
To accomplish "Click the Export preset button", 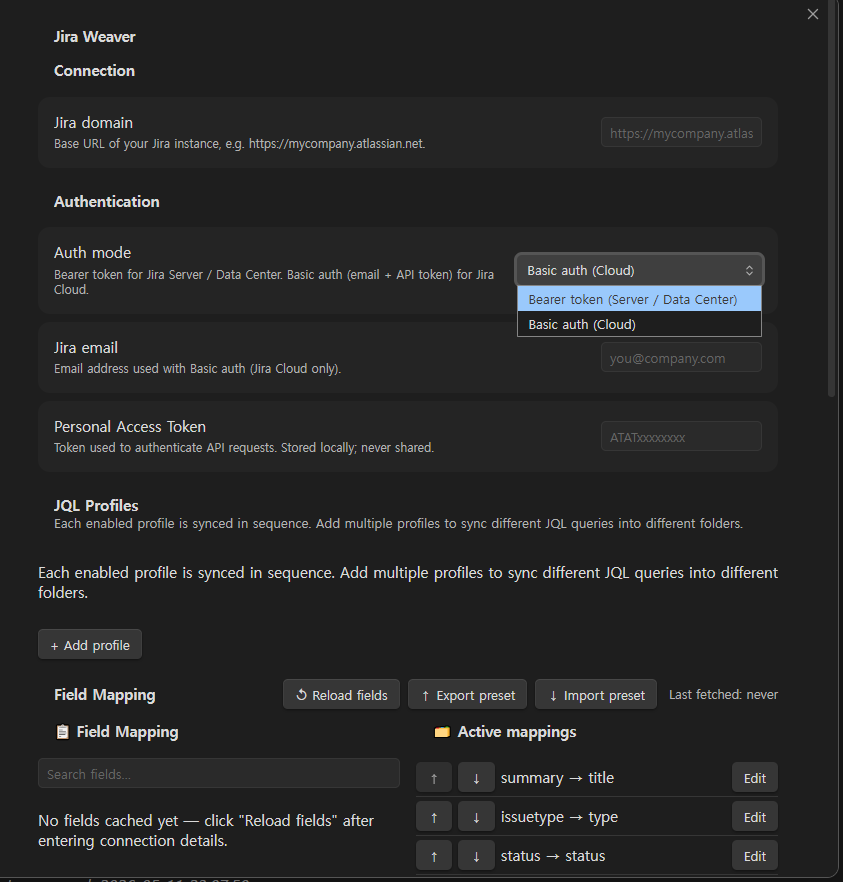I will [x=467, y=695].
